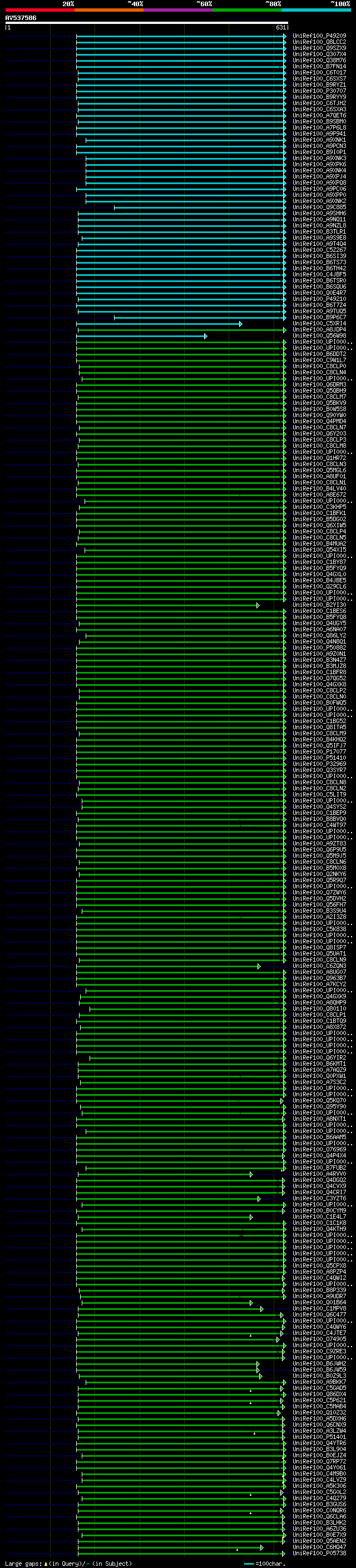Image resolution: width=356 pixels, height=1568 pixels.
Task: Click the green alignment bar for UniRef100_B2YI30
Action: [x=168, y=605]
